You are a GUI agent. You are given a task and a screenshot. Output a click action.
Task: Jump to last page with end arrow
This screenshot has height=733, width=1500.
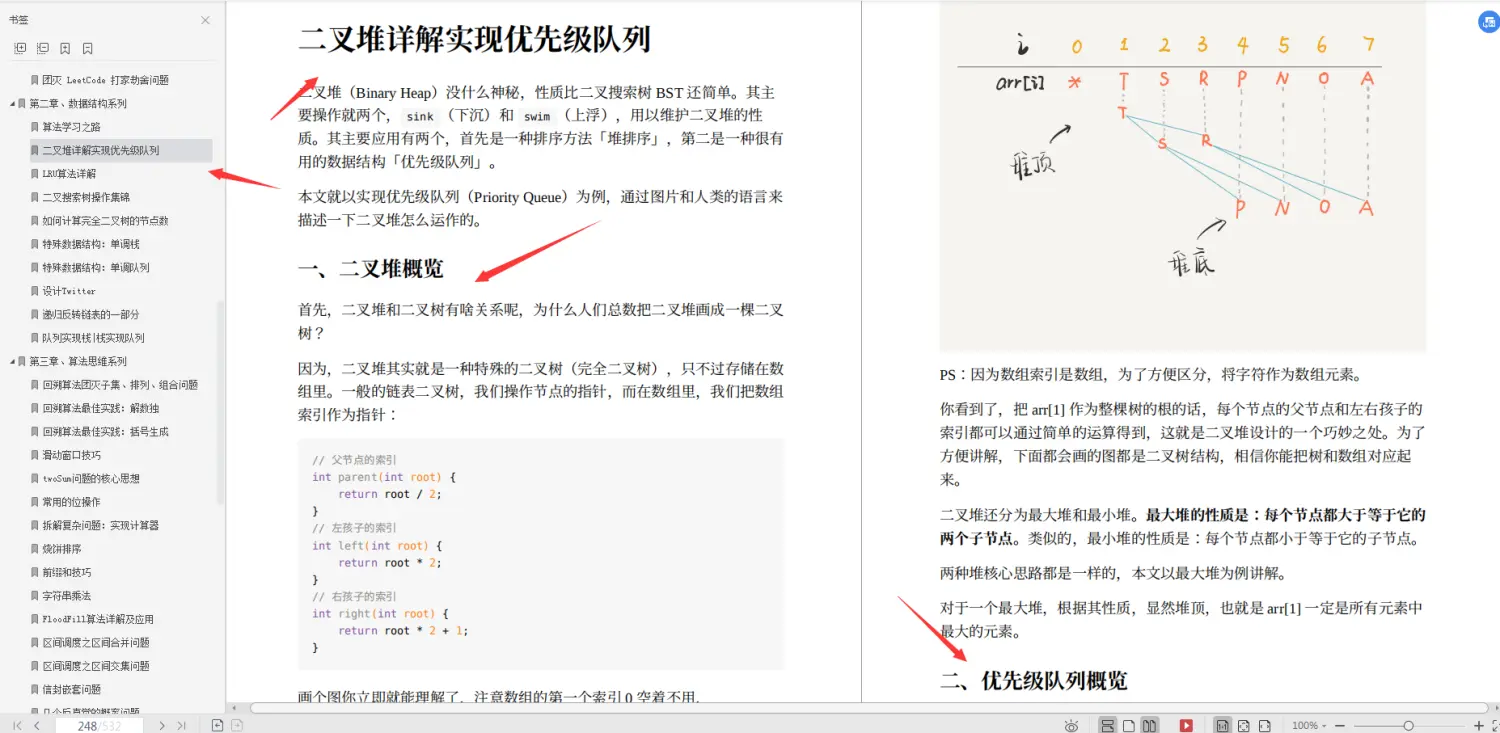182,724
